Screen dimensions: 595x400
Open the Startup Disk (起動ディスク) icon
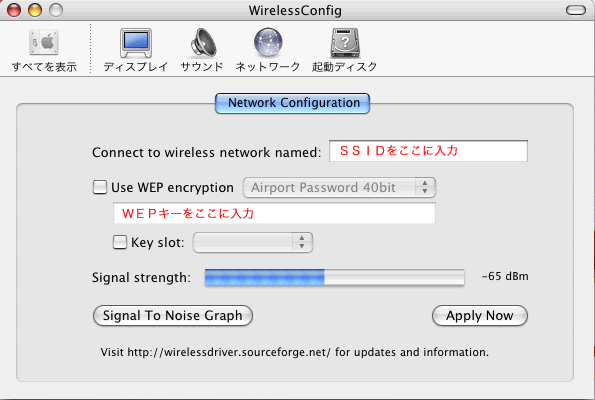tap(345, 43)
